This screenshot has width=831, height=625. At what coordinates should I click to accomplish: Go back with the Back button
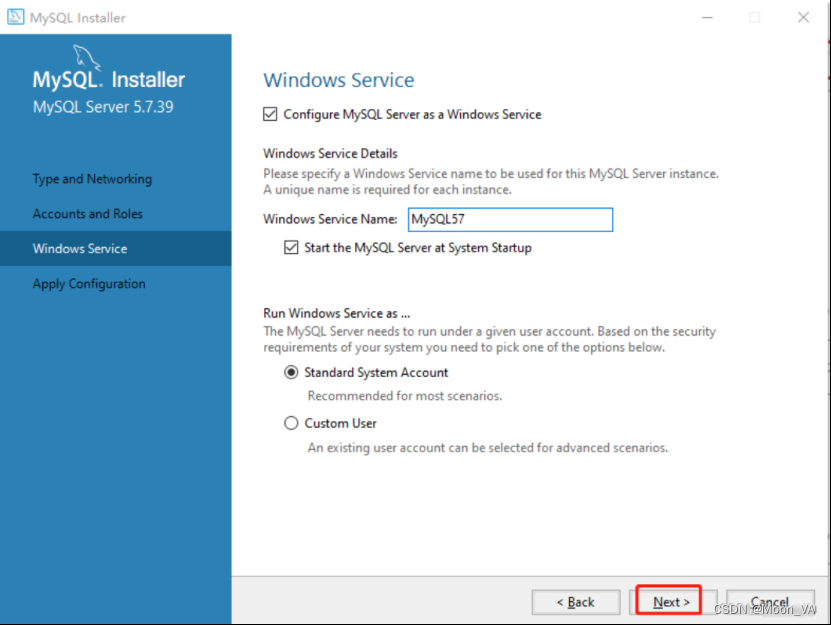[x=576, y=602]
